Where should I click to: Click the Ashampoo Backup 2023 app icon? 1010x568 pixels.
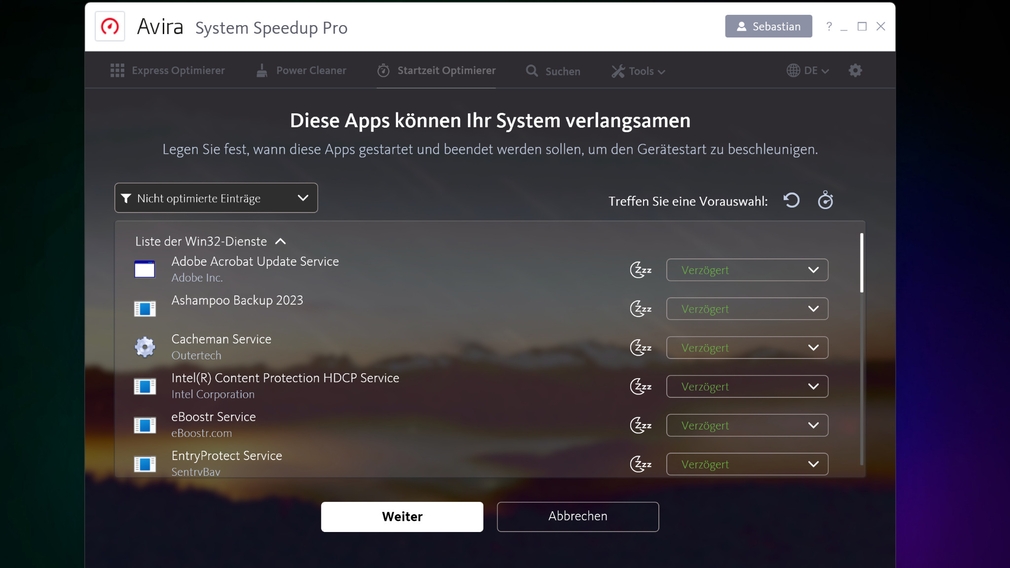click(144, 308)
